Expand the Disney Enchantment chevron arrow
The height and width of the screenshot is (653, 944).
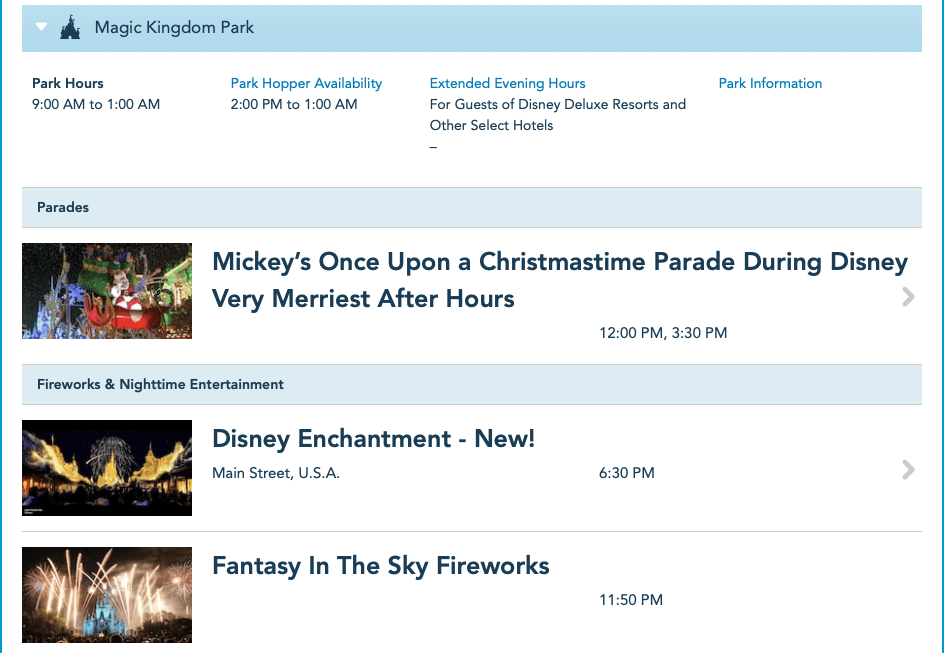tap(908, 470)
